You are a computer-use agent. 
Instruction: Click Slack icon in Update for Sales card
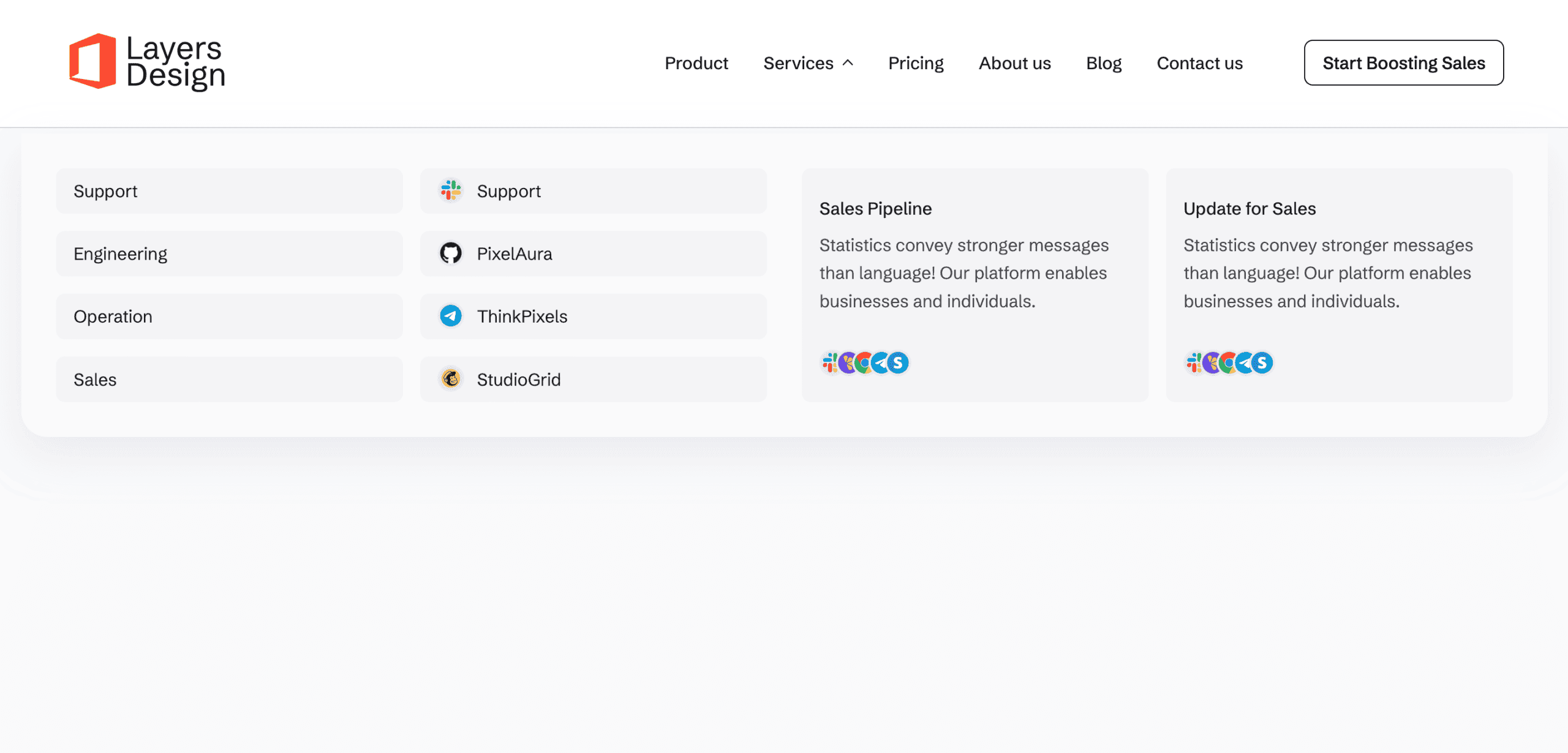point(1193,363)
